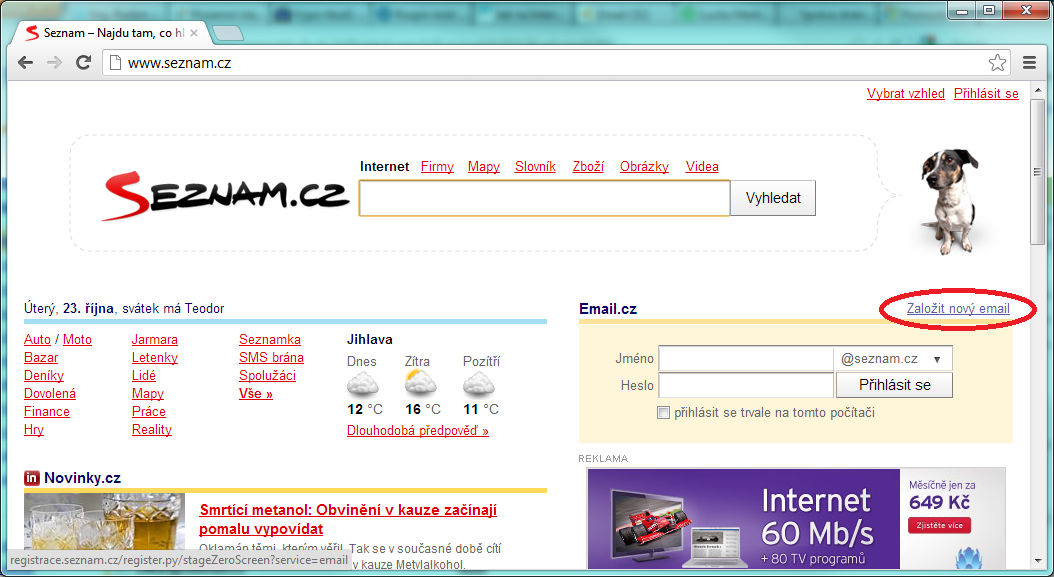Click the browser back arrow
This screenshot has height=577, width=1054.
pyautogui.click(x=26, y=63)
